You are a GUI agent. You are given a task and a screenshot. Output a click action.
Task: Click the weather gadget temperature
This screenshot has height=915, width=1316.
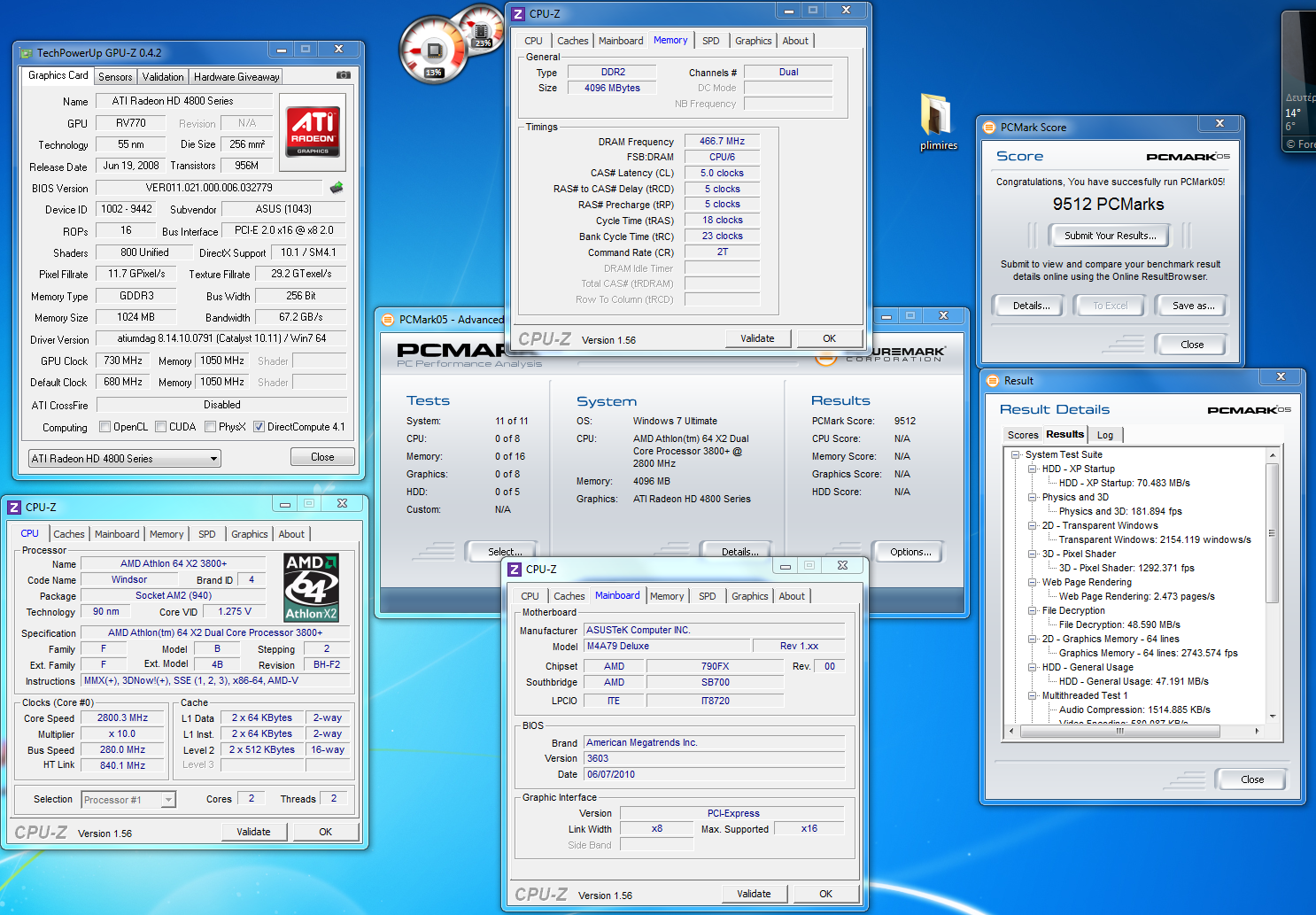1293,113
